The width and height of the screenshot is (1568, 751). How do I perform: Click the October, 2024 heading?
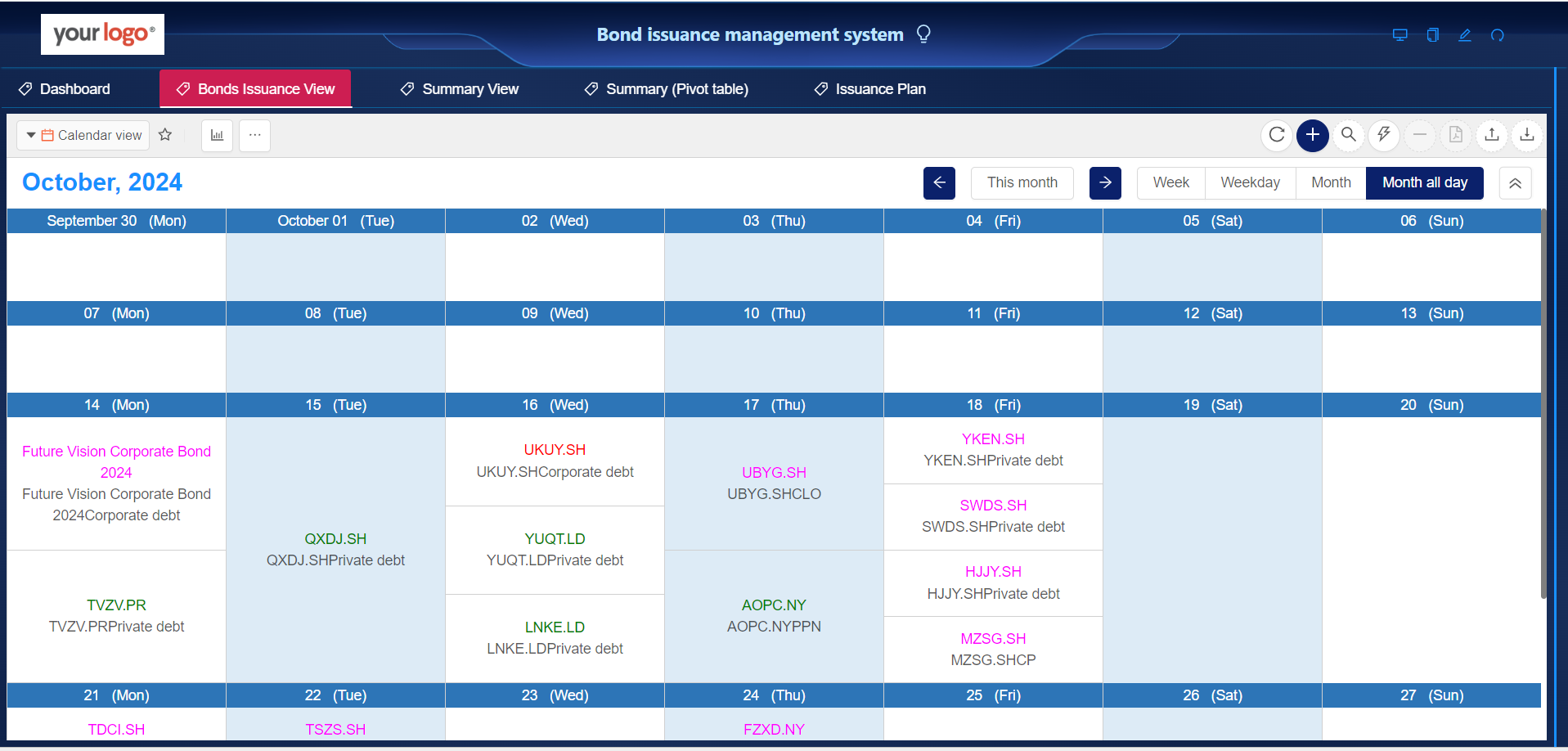[x=102, y=182]
